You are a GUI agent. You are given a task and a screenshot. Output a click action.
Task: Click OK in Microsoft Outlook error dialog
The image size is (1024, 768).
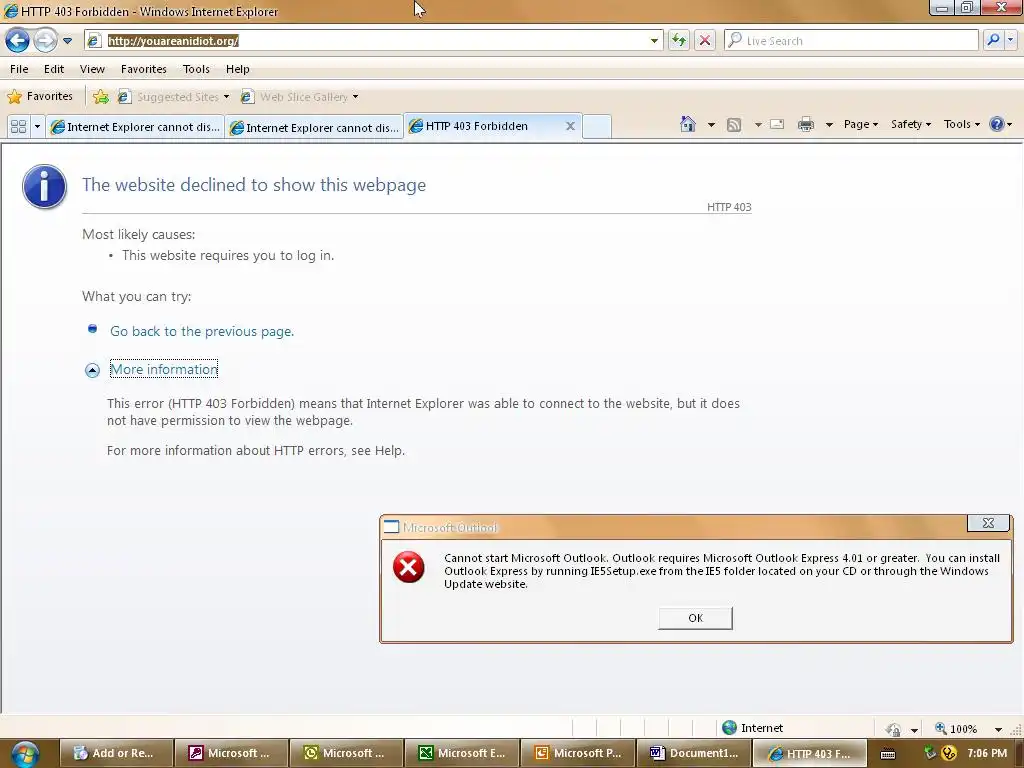(x=696, y=618)
